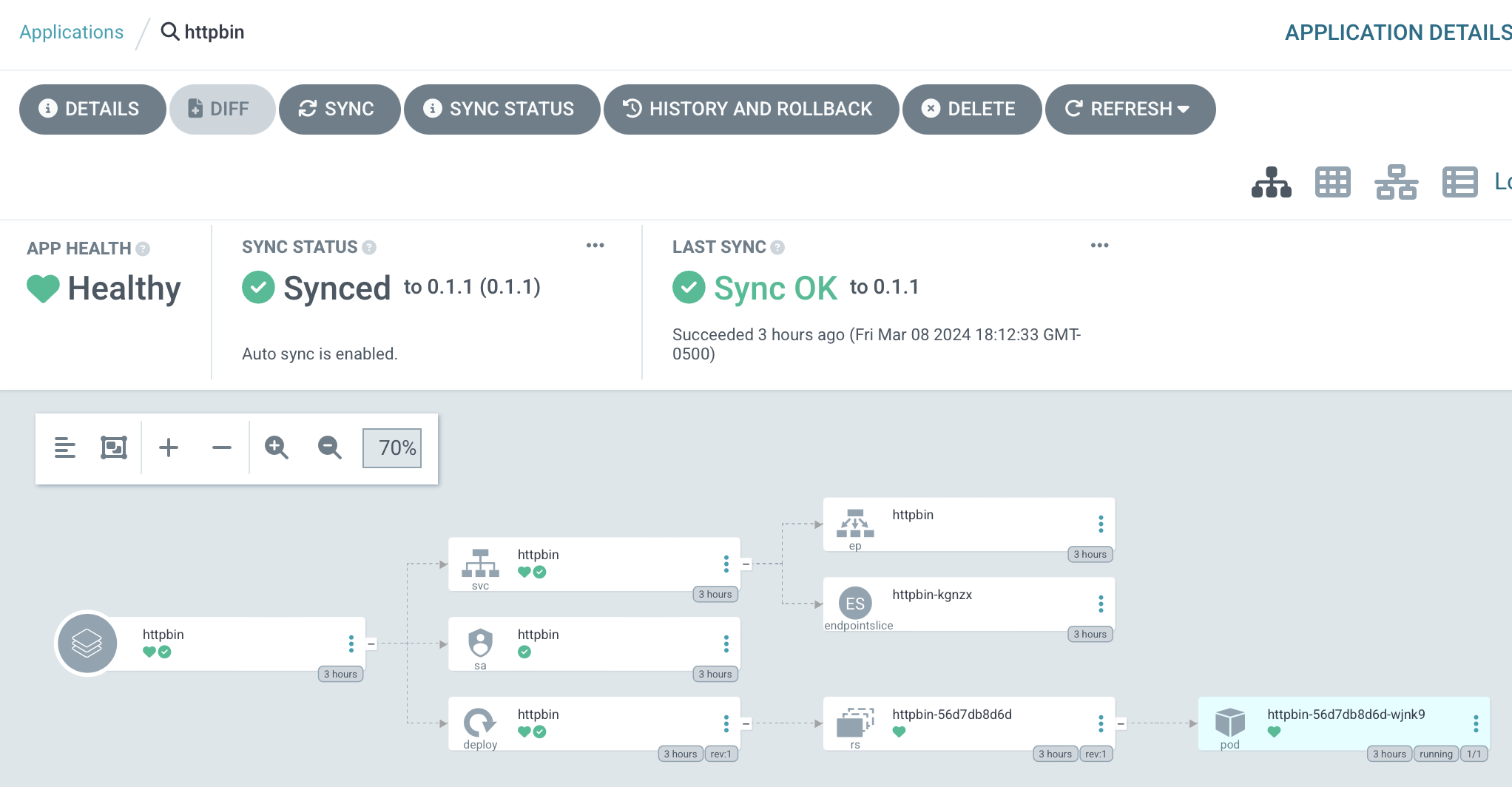Image resolution: width=1512 pixels, height=787 pixels.
Task: Click the replicaset icon on rs node
Action: click(x=855, y=723)
